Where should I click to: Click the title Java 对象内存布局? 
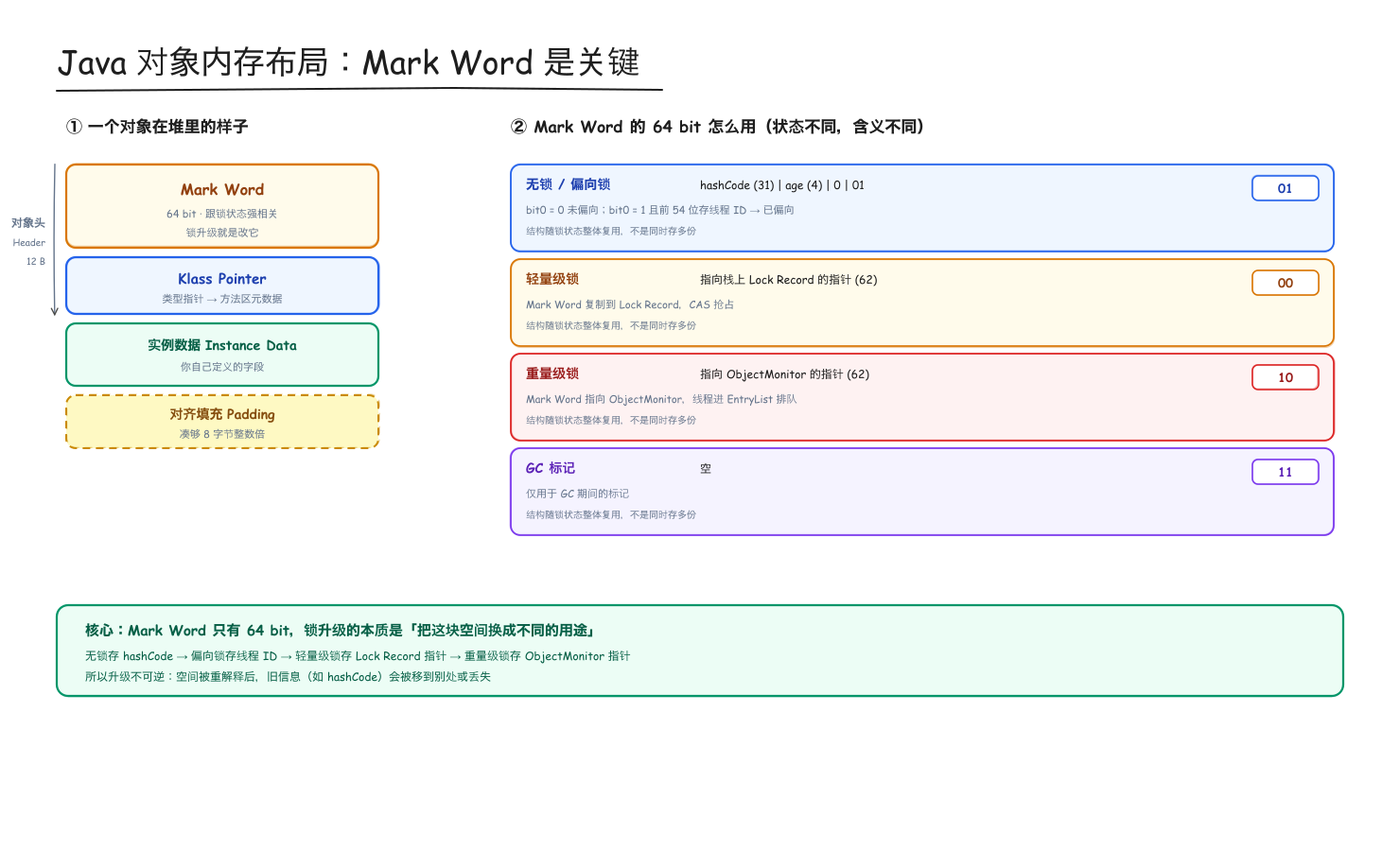pyautogui.click(x=193, y=62)
